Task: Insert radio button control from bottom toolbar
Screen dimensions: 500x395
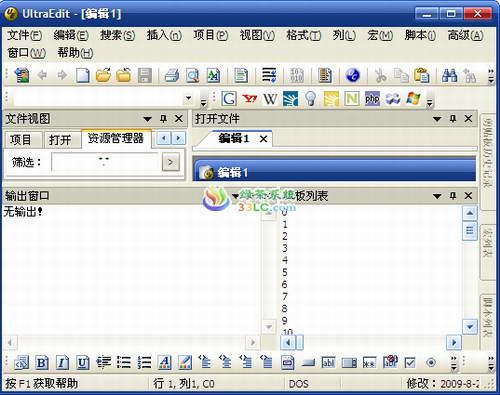Action: click(431, 362)
